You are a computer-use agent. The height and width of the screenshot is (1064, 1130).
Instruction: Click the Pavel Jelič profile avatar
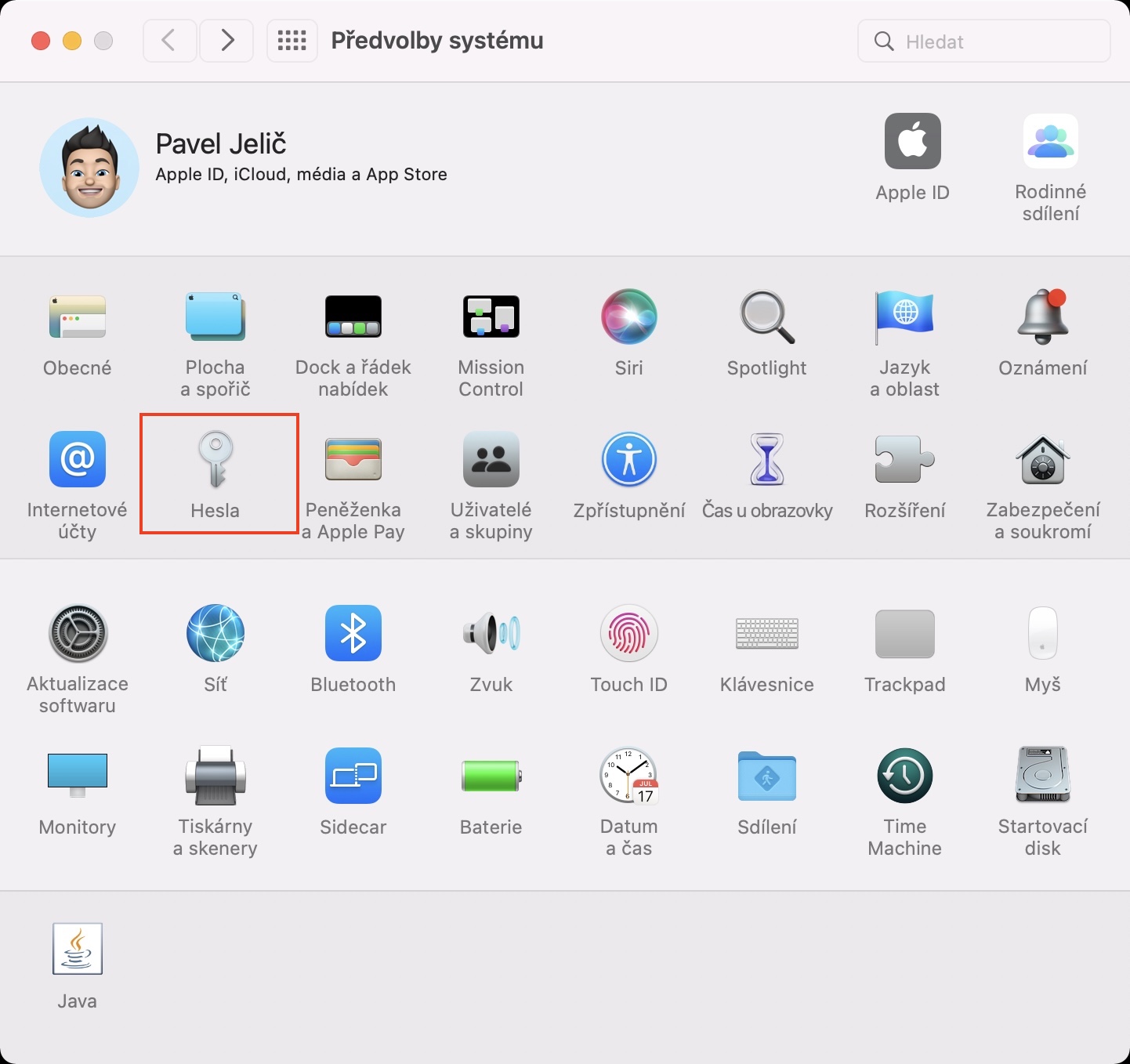(89, 168)
